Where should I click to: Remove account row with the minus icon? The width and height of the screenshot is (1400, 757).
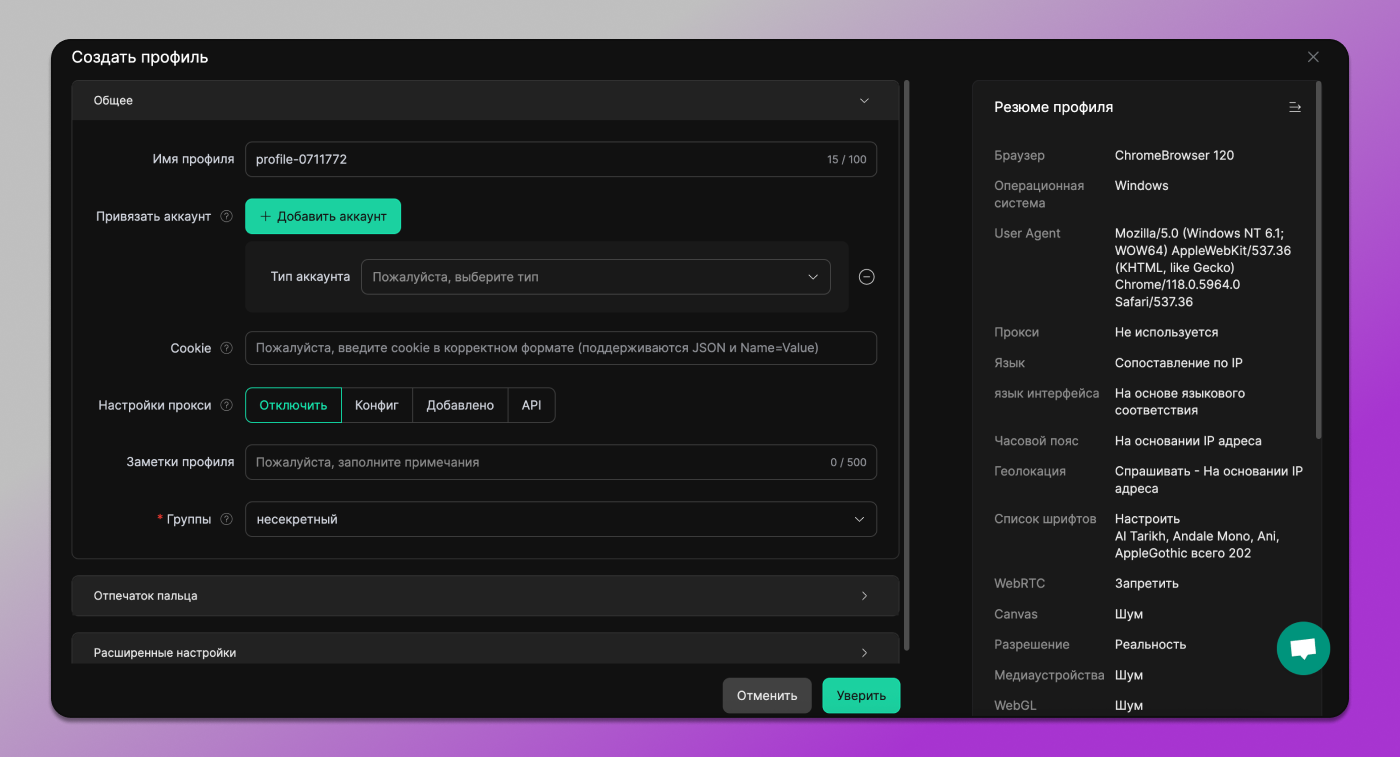coord(866,276)
